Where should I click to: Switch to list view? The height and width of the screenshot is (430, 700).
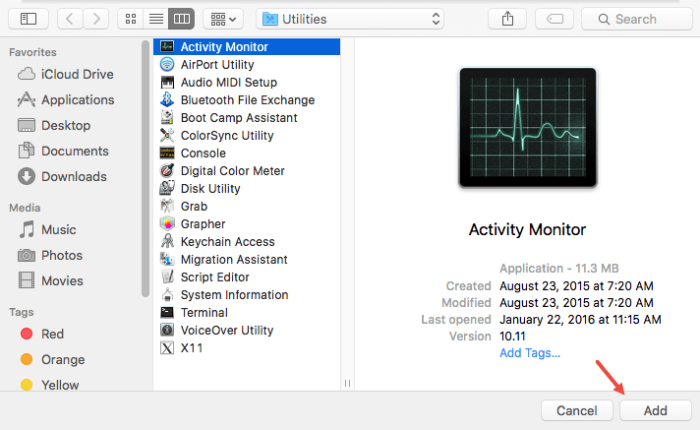coord(156,19)
